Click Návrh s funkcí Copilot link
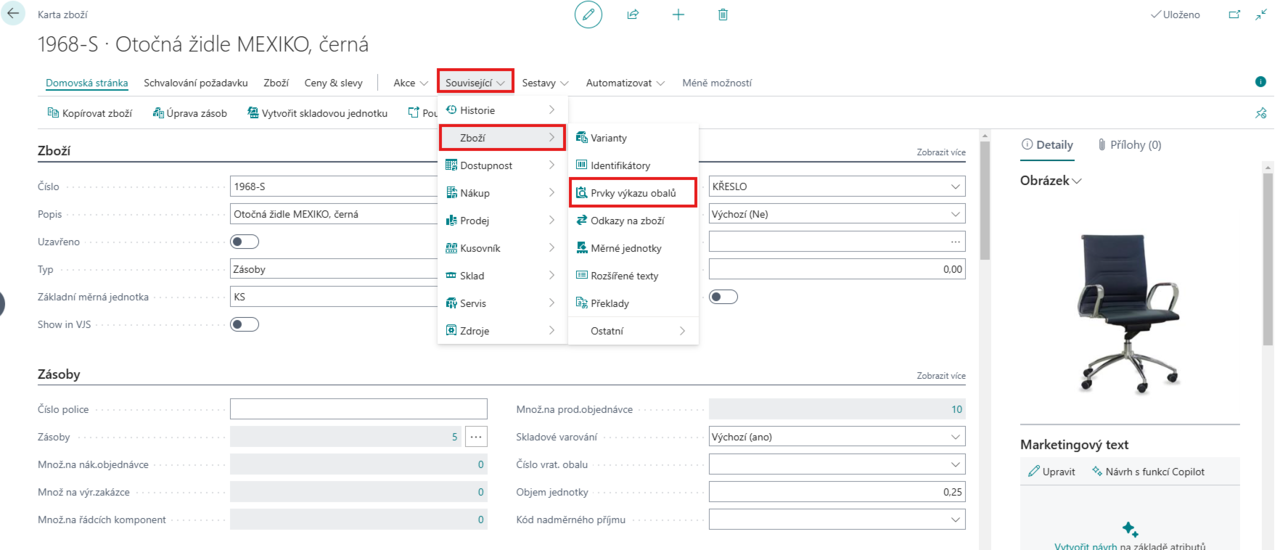The height and width of the screenshot is (550, 1280). click(x=1148, y=471)
